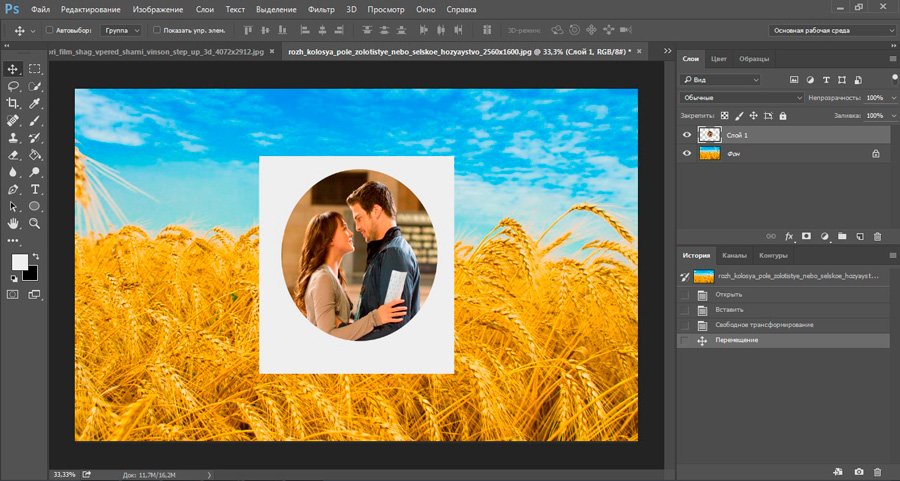The image size is (900, 481).
Task: Select the Hand tool
Action: pos(13,223)
